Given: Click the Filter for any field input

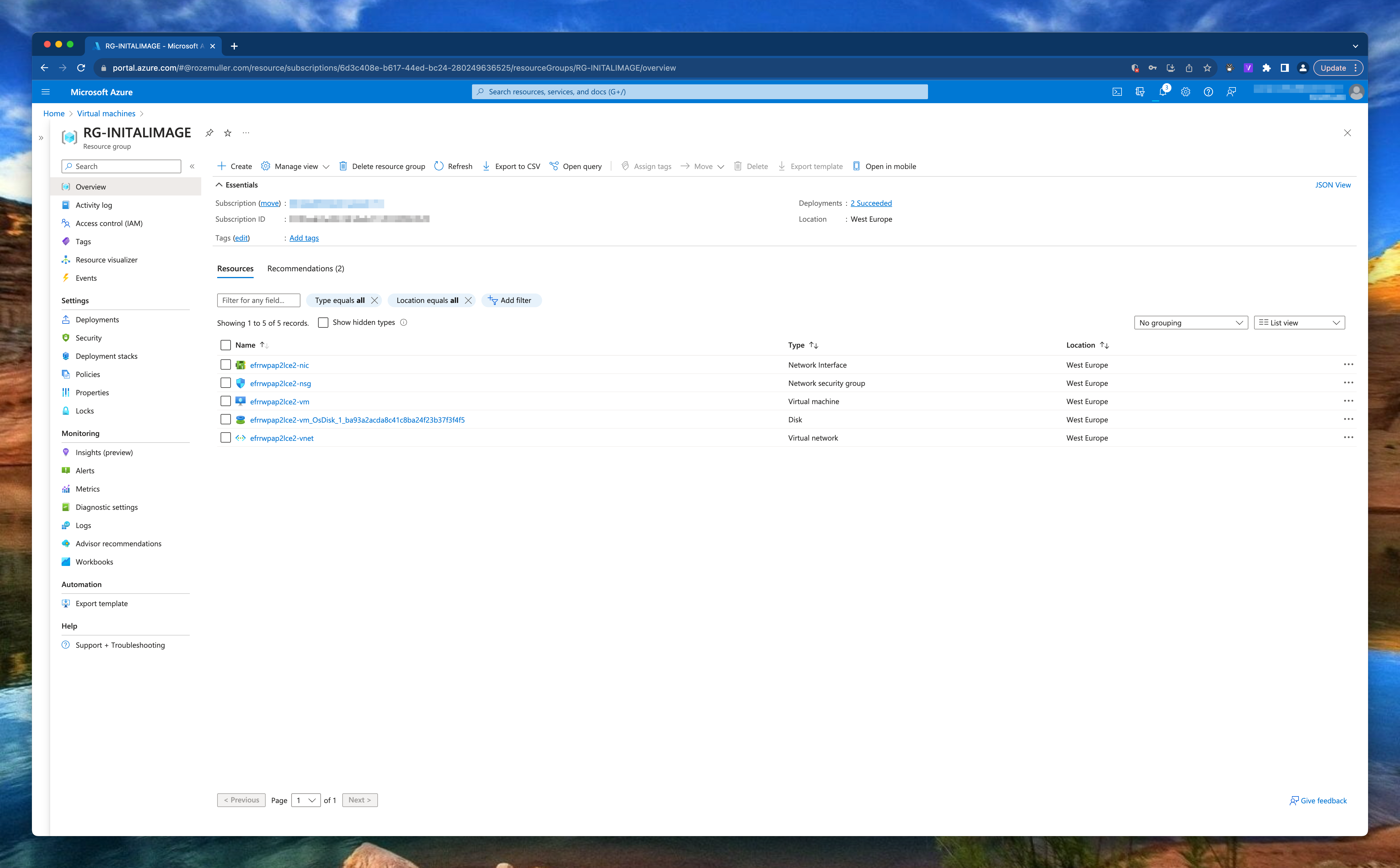Looking at the screenshot, I should click(258, 300).
